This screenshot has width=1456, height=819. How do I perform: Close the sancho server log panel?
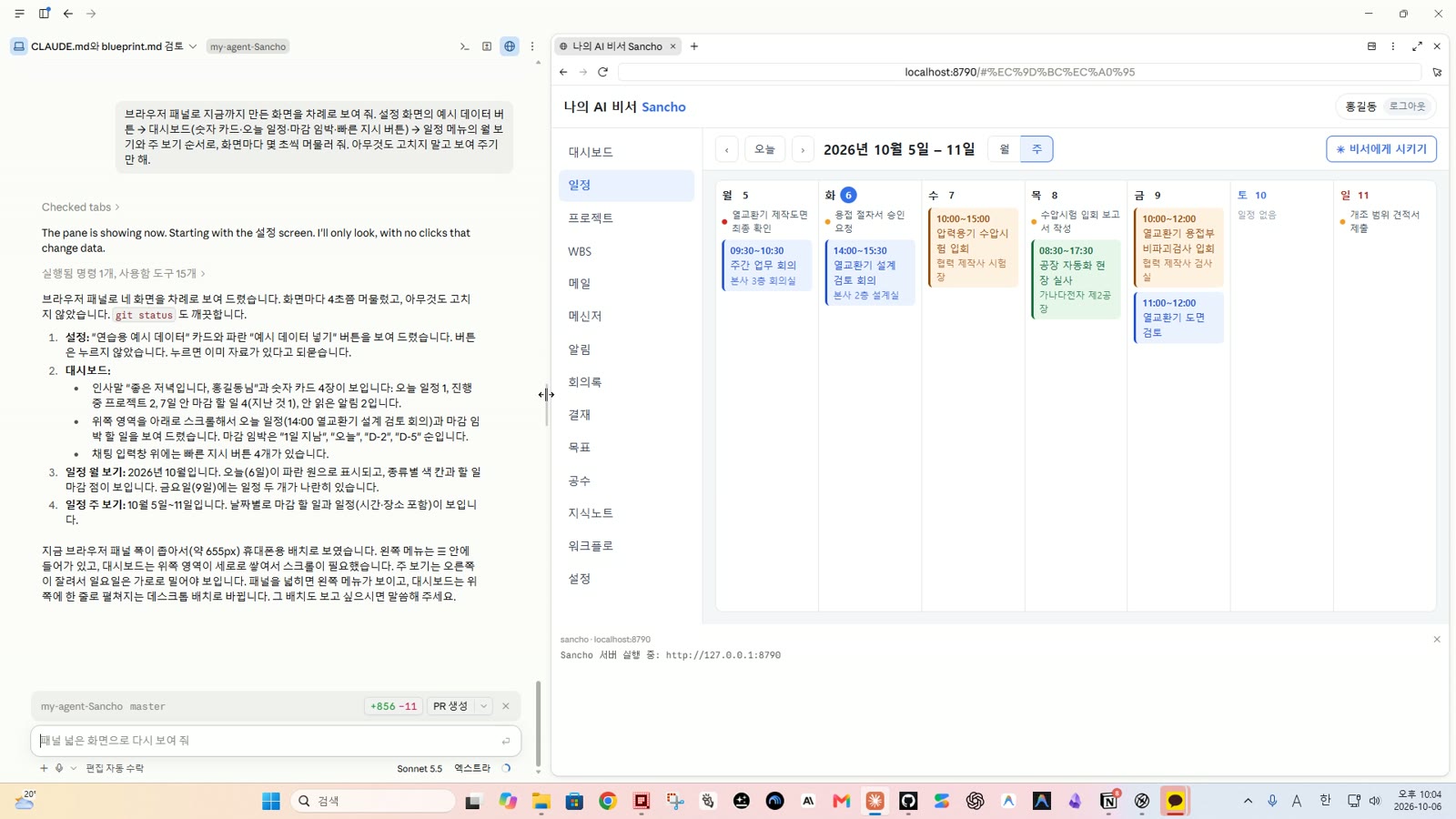click(1437, 640)
